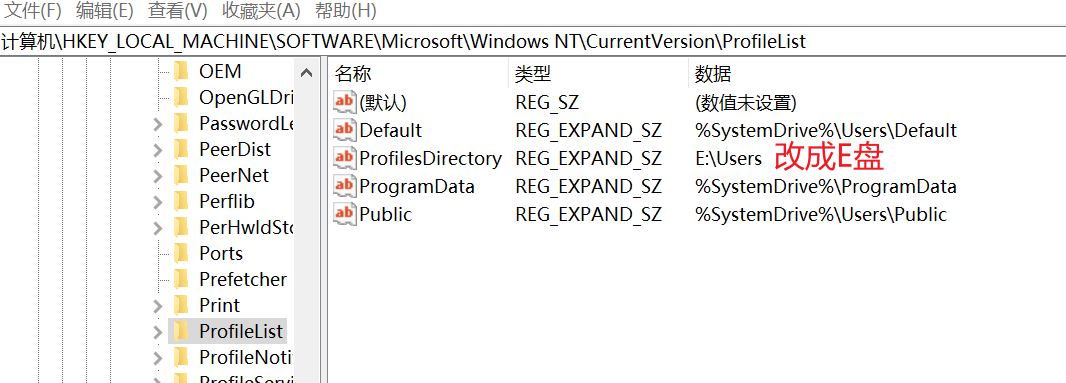
Task: Select the (默认) default value icon
Action: [x=345, y=102]
